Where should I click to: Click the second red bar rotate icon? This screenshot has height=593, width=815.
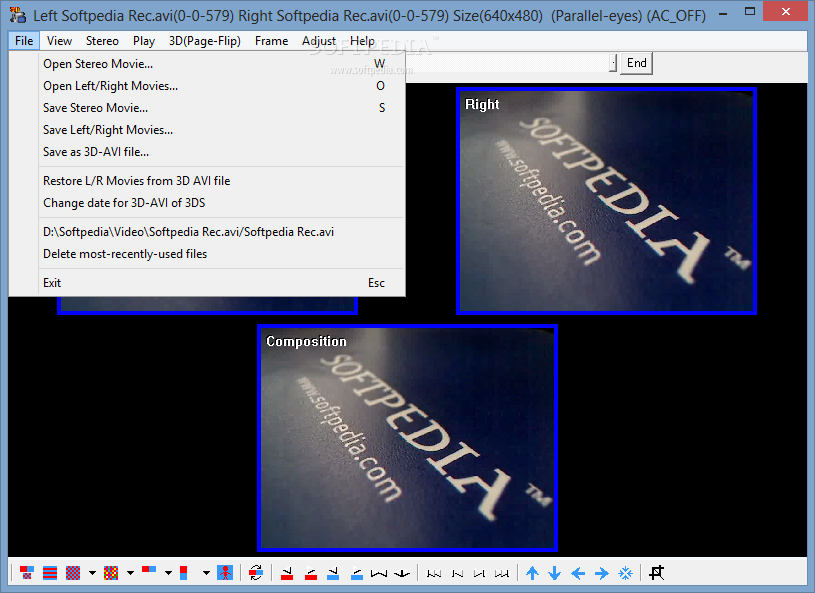311,573
